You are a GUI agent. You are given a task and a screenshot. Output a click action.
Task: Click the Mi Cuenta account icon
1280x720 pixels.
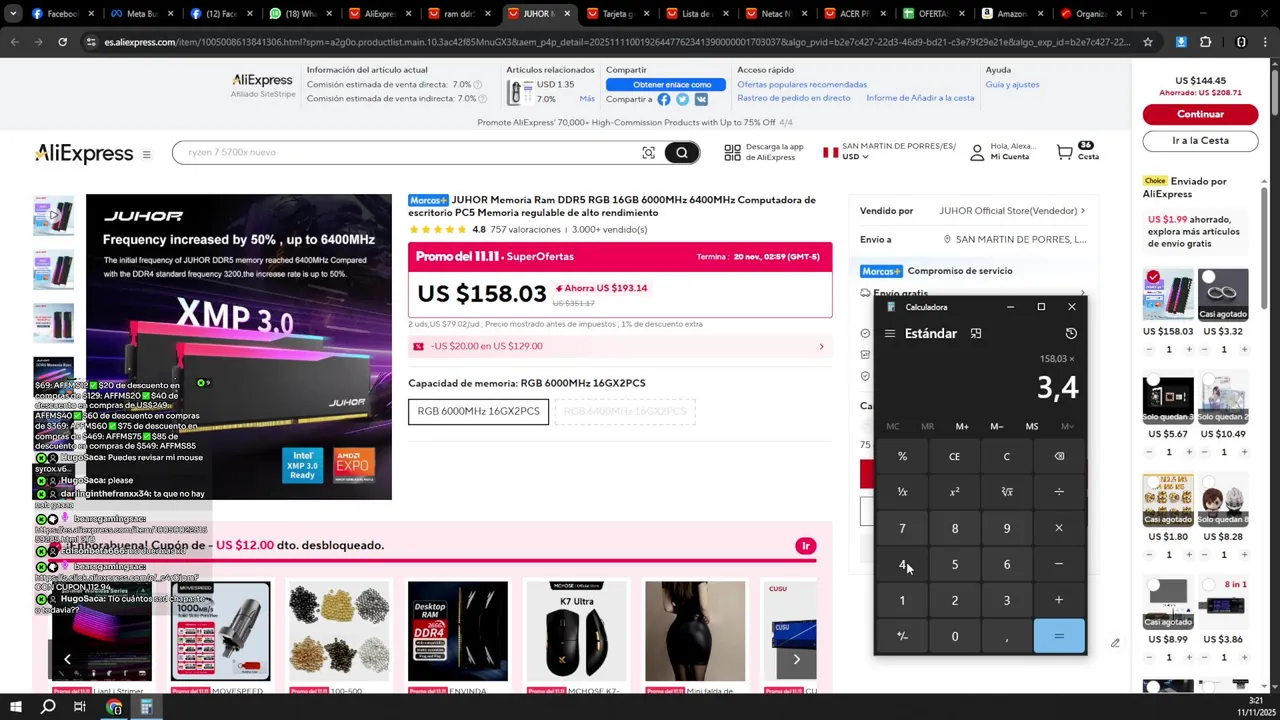[977, 152]
